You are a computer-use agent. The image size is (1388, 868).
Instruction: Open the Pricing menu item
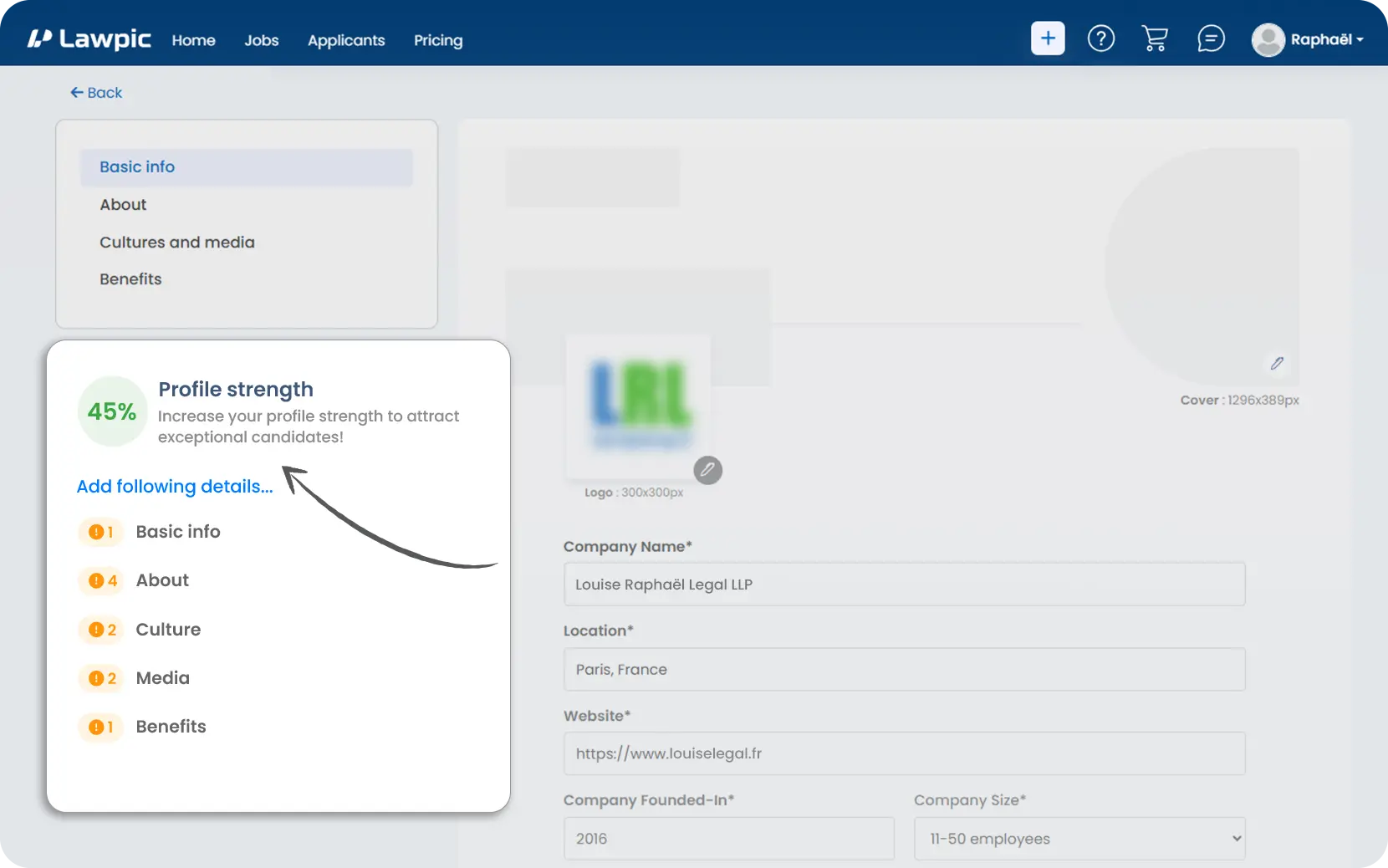pyautogui.click(x=438, y=40)
